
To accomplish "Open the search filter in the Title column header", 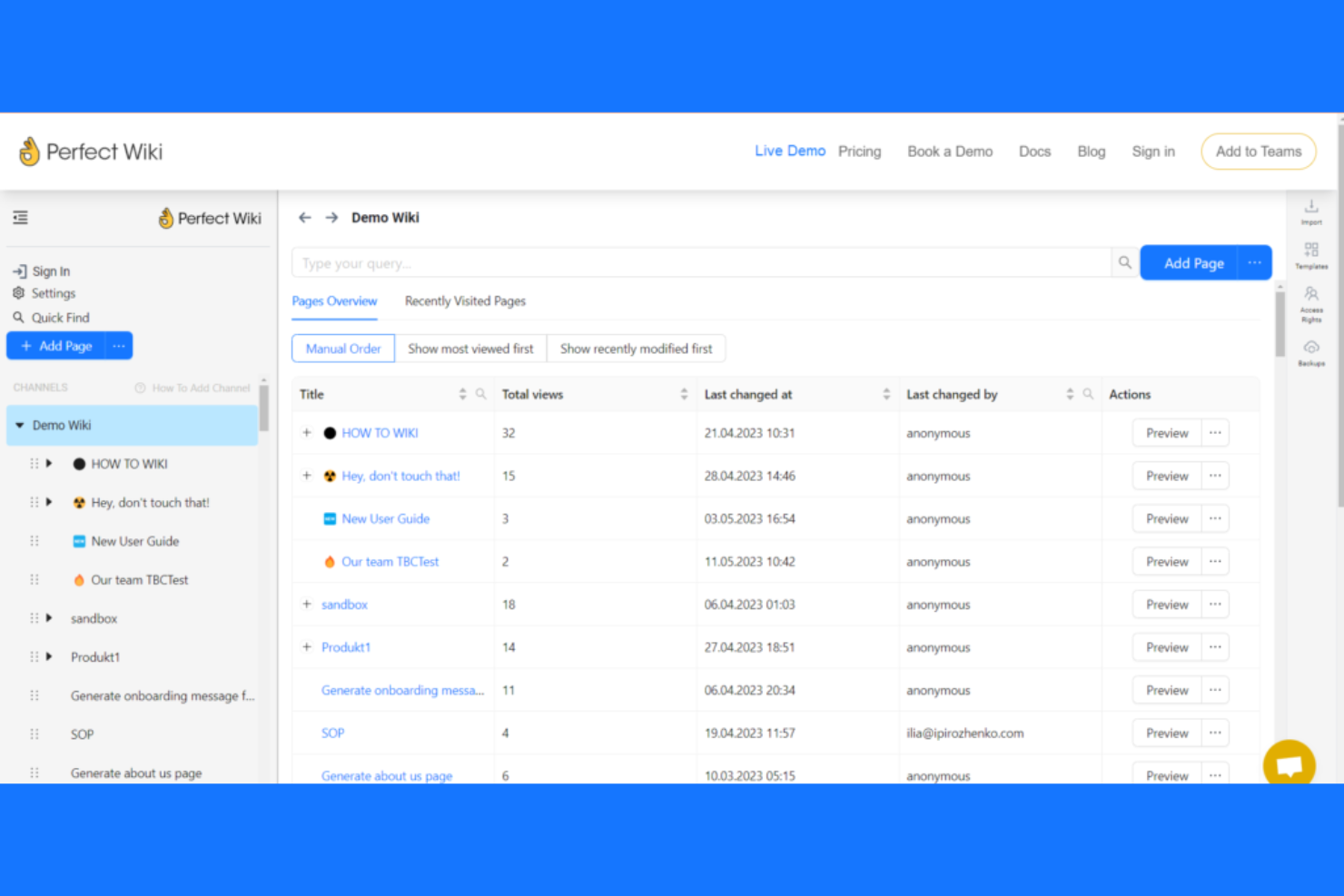I will (481, 394).
